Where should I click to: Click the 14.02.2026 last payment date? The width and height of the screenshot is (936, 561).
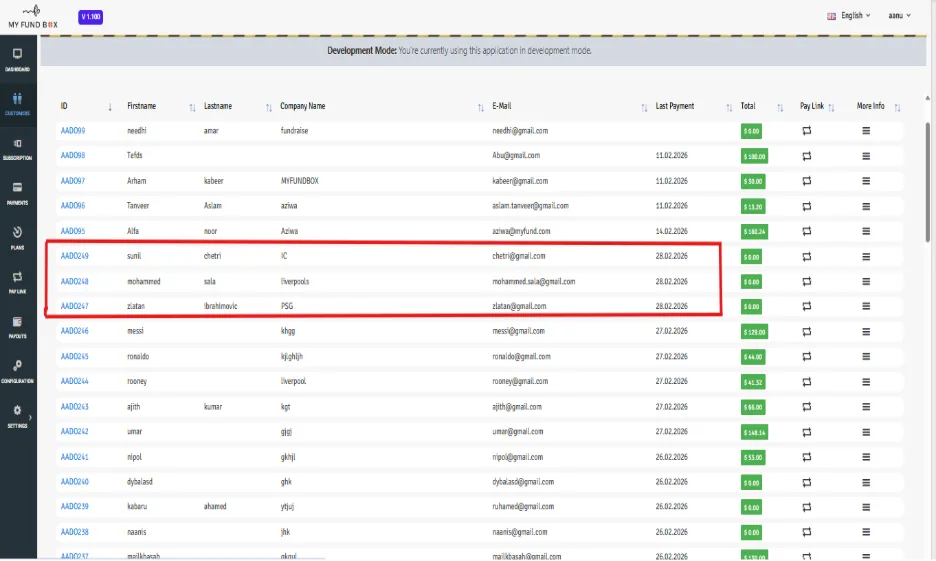point(672,231)
